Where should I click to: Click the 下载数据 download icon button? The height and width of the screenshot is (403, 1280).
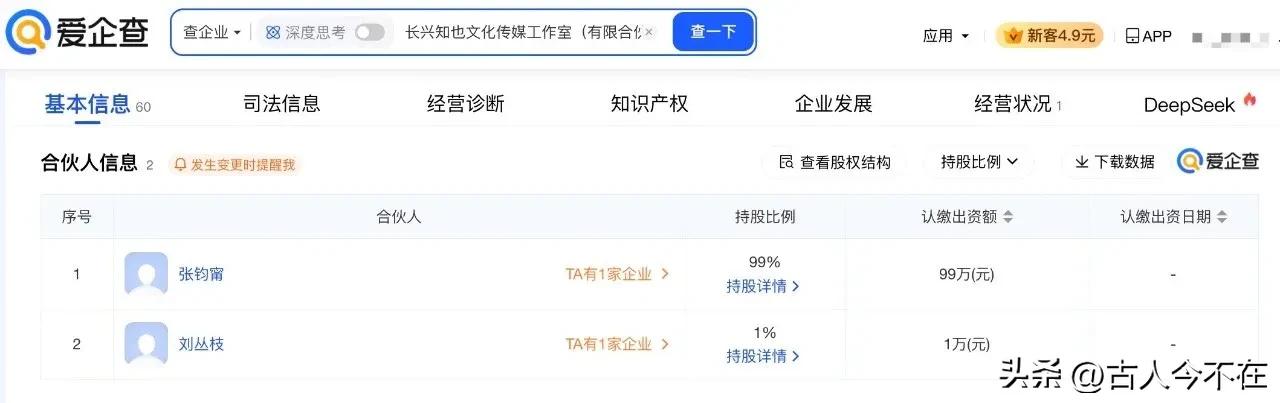click(x=1114, y=162)
